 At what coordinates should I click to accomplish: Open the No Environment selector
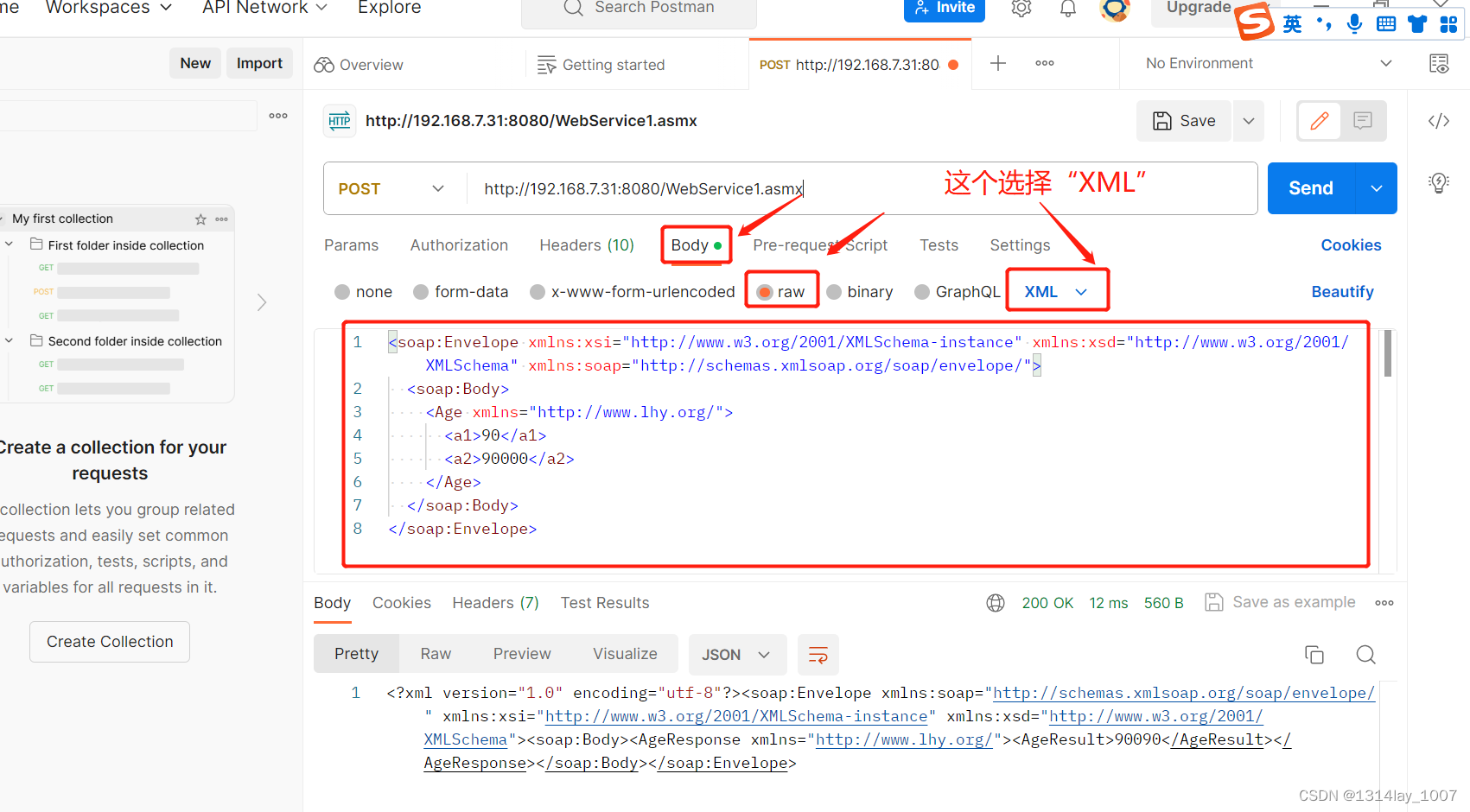click(1269, 63)
